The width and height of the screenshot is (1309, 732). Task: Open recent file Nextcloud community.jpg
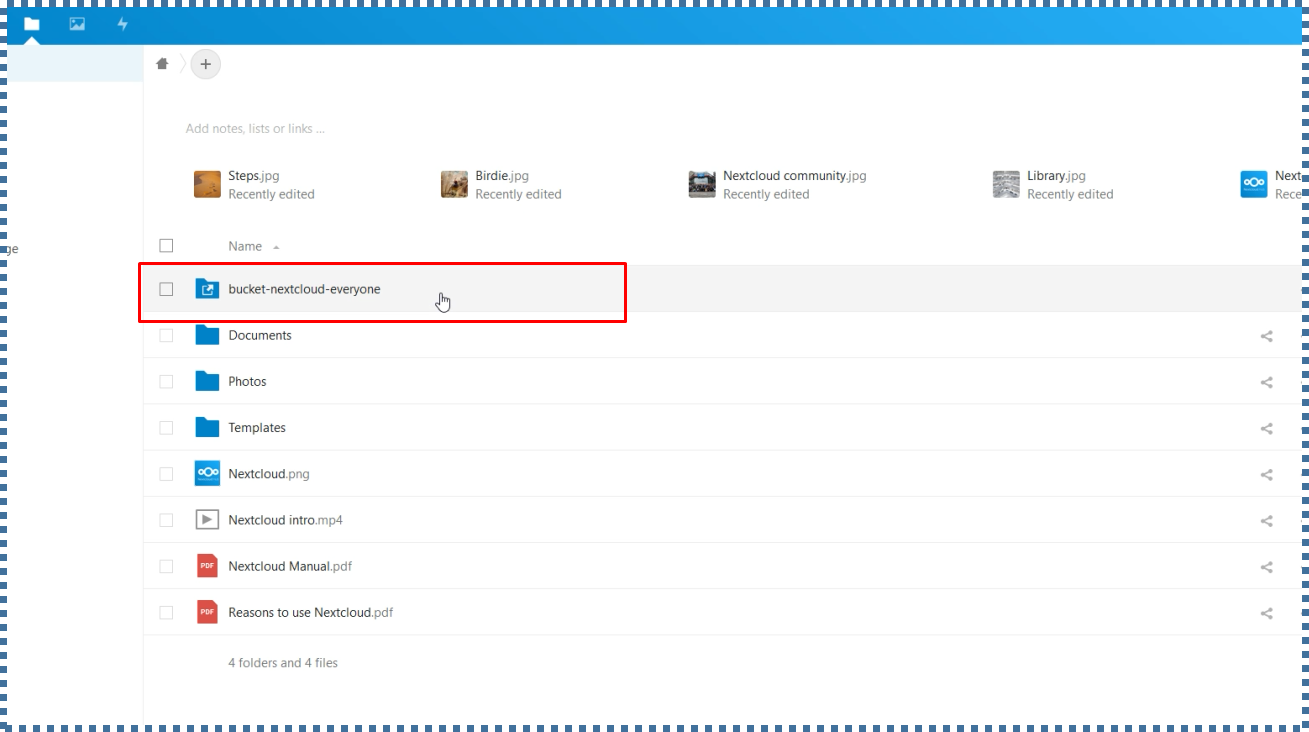(x=778, y=184)
